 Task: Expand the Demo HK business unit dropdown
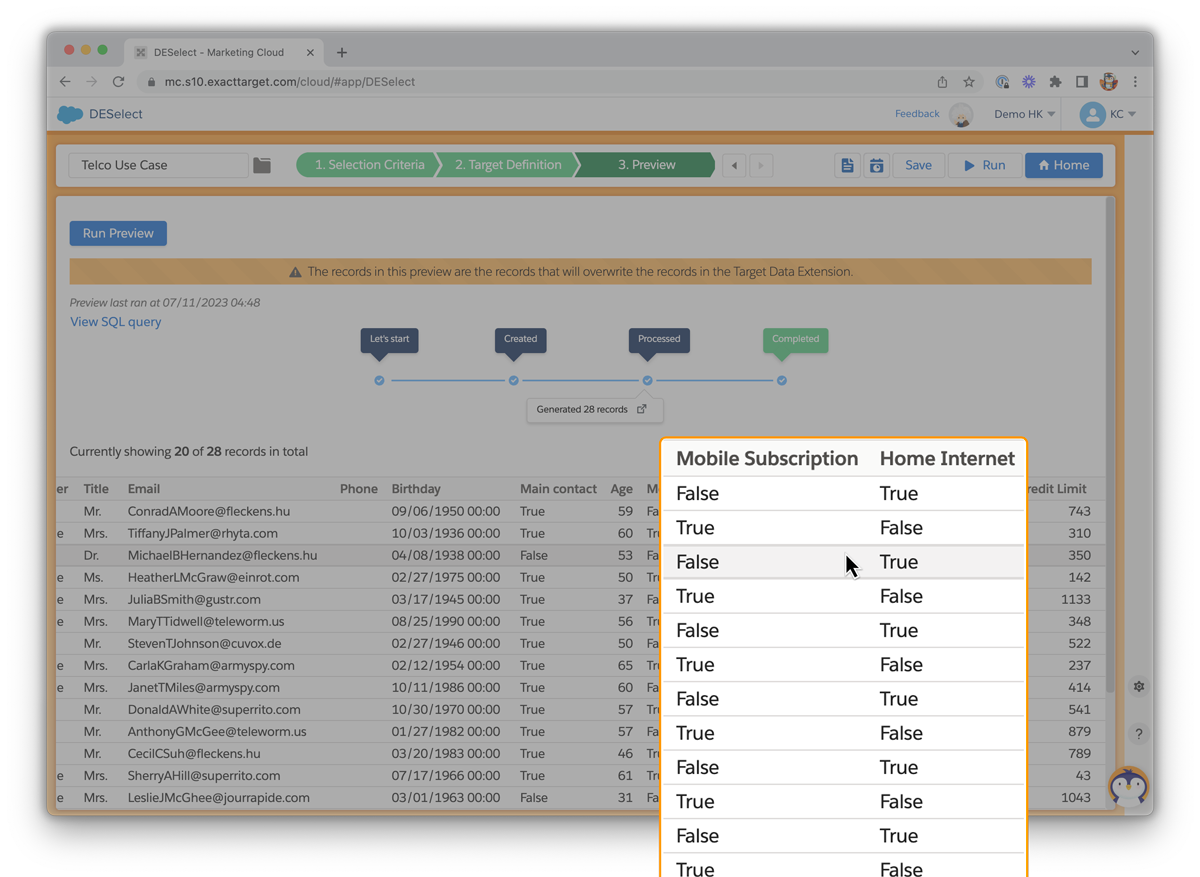(x=1024, y=114)
